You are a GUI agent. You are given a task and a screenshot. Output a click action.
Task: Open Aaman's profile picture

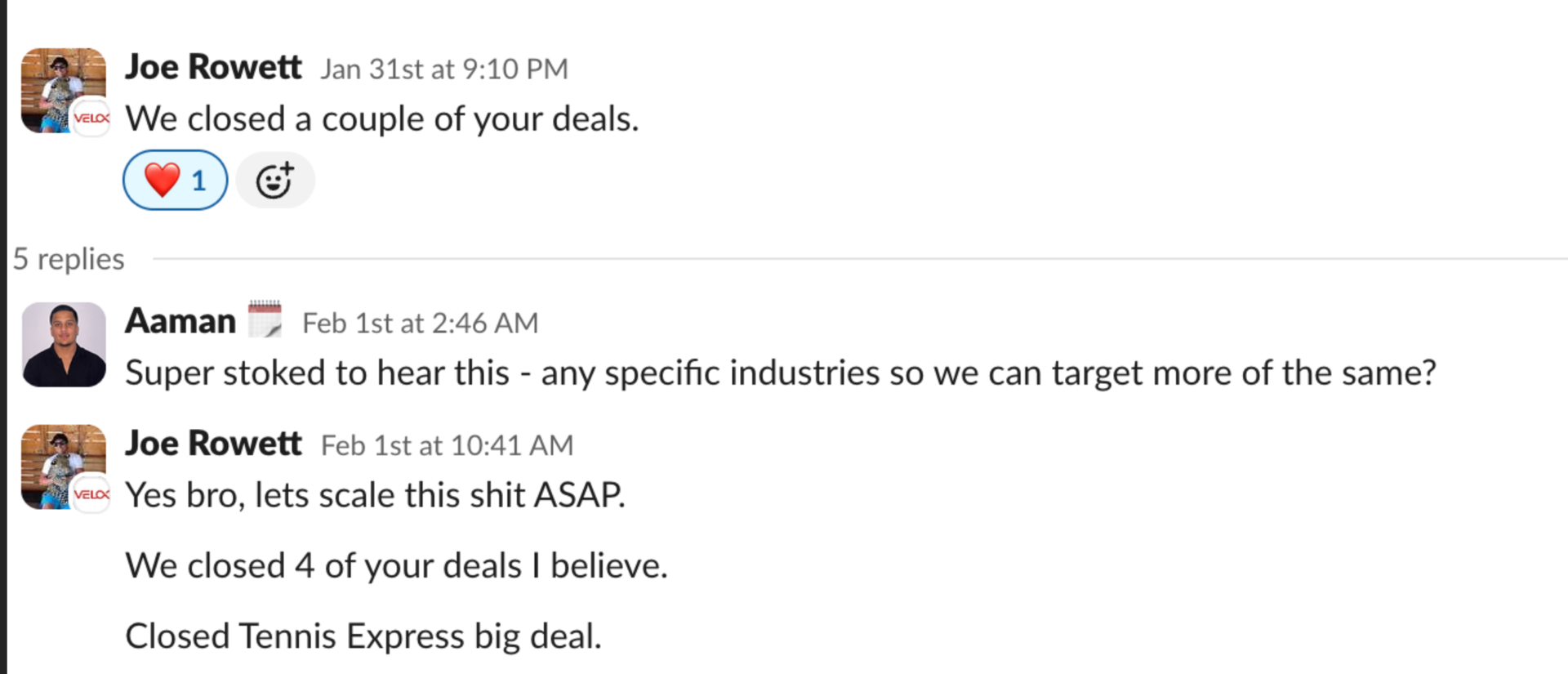click(64, 345)
